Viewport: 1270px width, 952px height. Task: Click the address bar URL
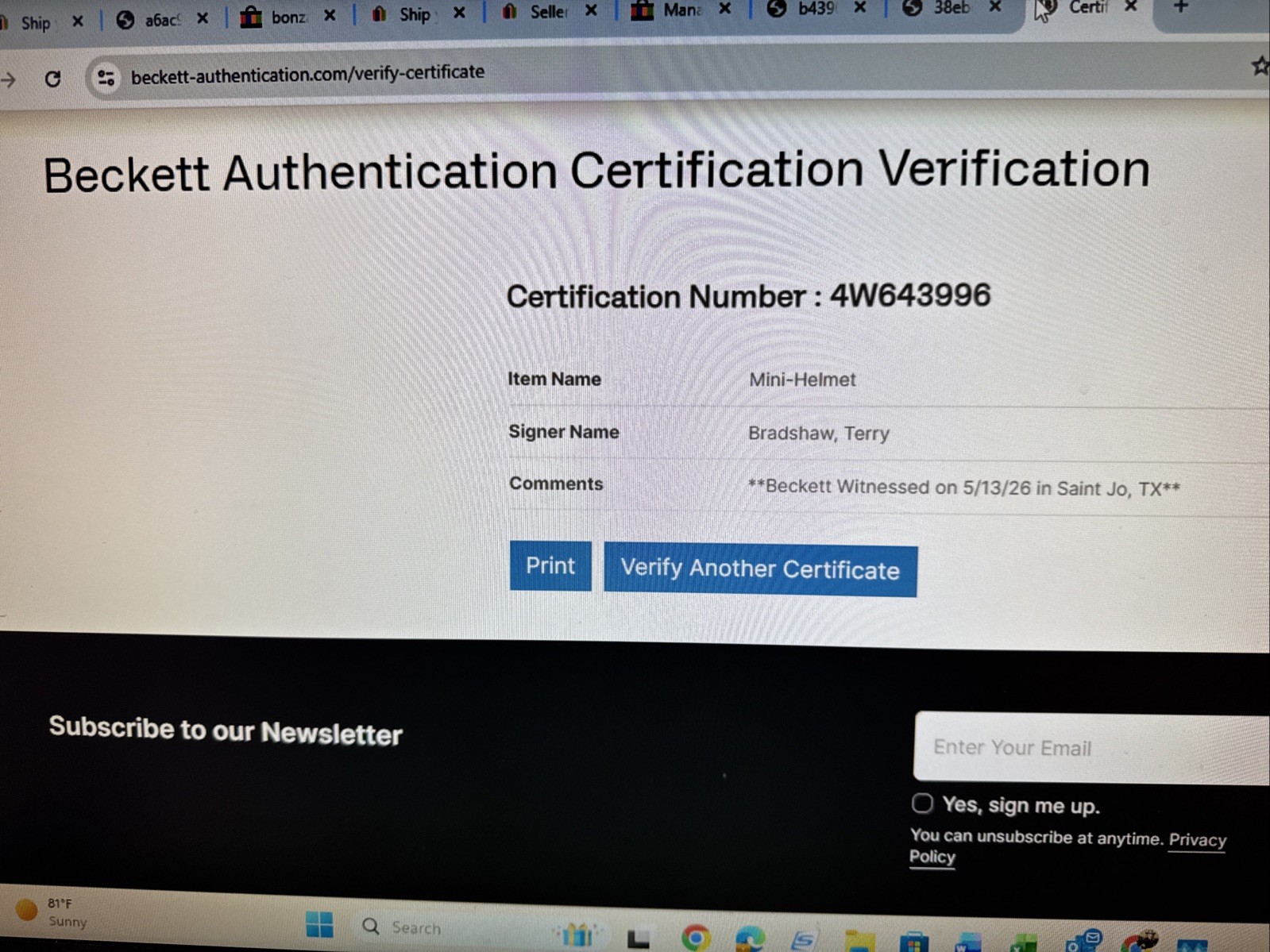pyautogui.click(x=307, y=74)
